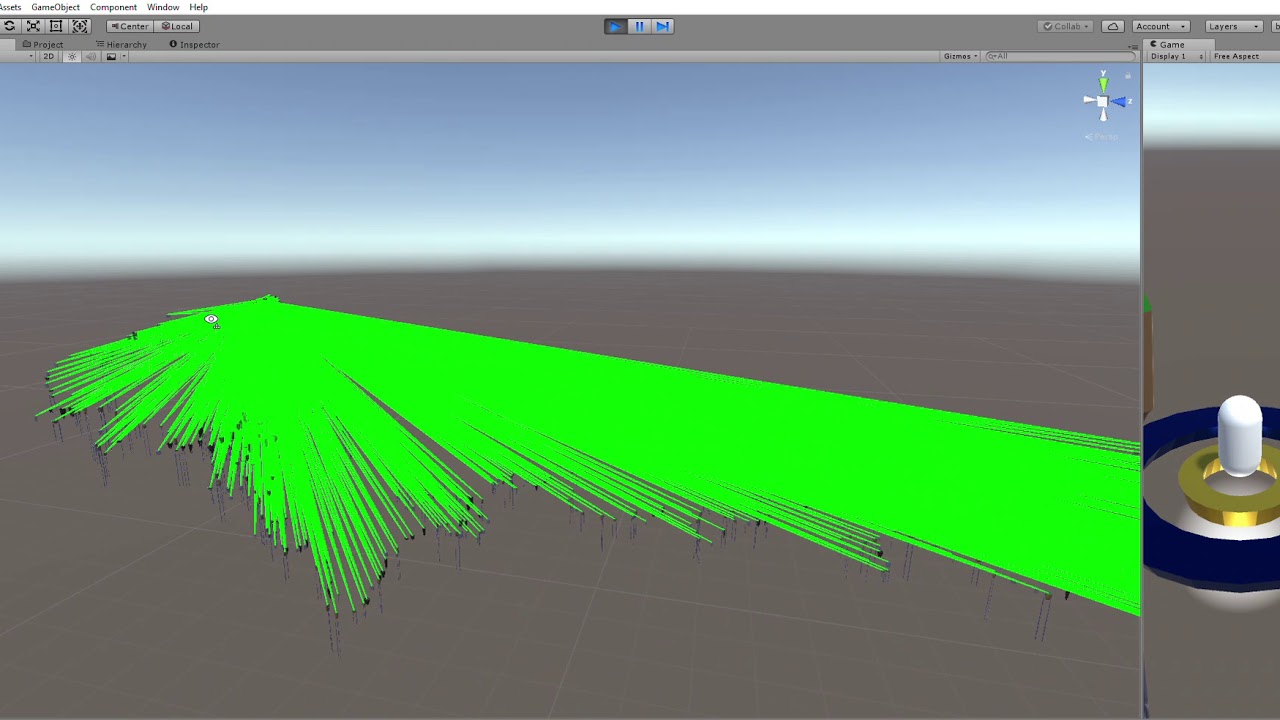
Task: Toggle the scene gizmo rotation lock
Action: point(1128,76)
